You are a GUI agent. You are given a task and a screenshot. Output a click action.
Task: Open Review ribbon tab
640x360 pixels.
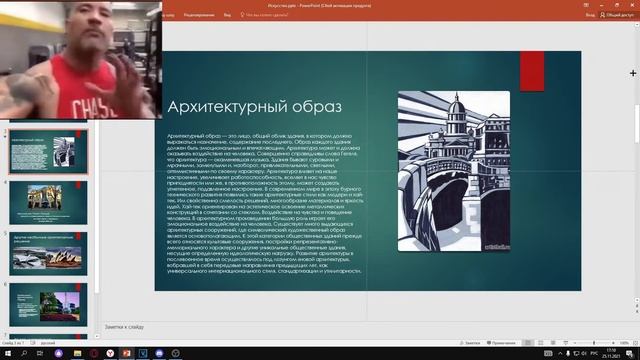tap(199, 15)
